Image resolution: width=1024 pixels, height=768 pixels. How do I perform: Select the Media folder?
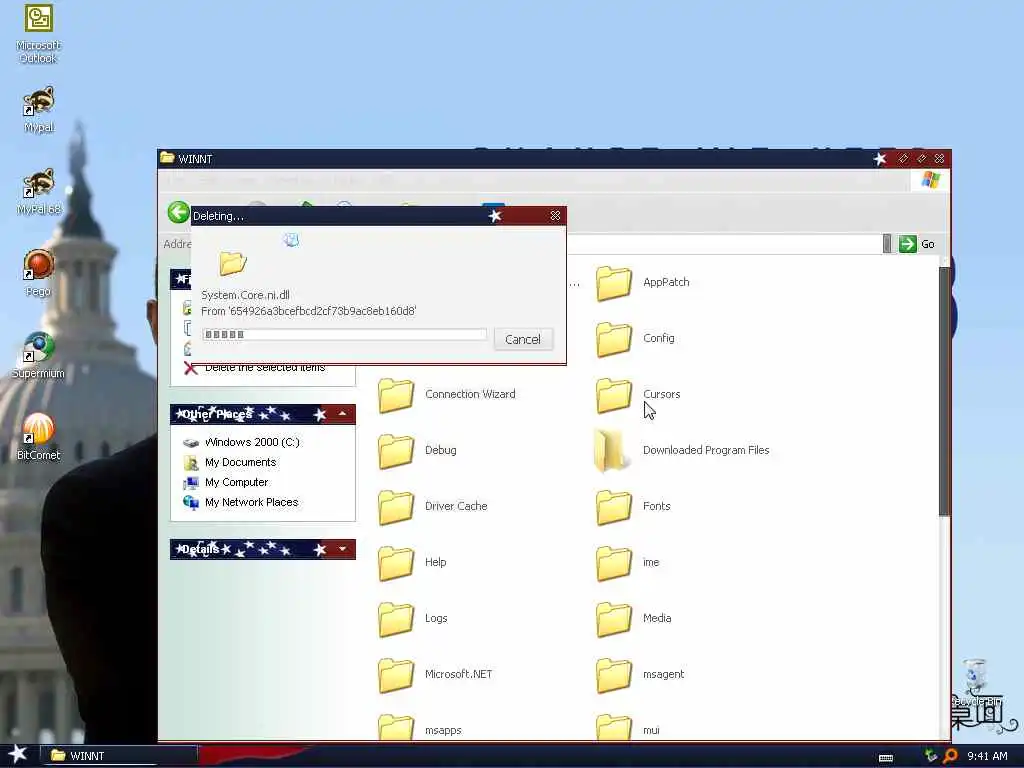(x=633, y=619)
